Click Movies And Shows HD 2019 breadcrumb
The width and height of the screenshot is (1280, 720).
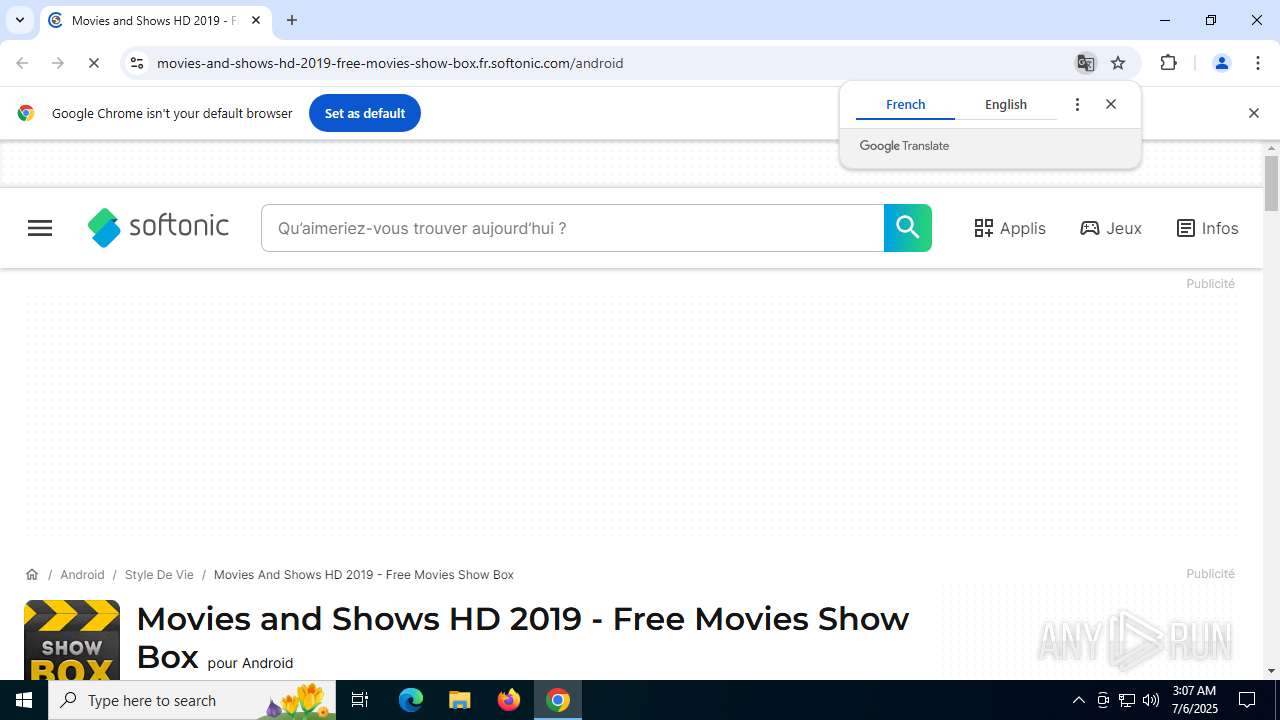(x=364, y=575)
